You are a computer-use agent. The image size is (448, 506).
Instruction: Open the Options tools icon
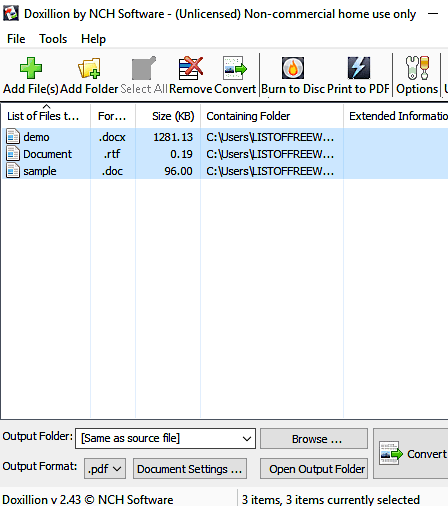[417, 68]
